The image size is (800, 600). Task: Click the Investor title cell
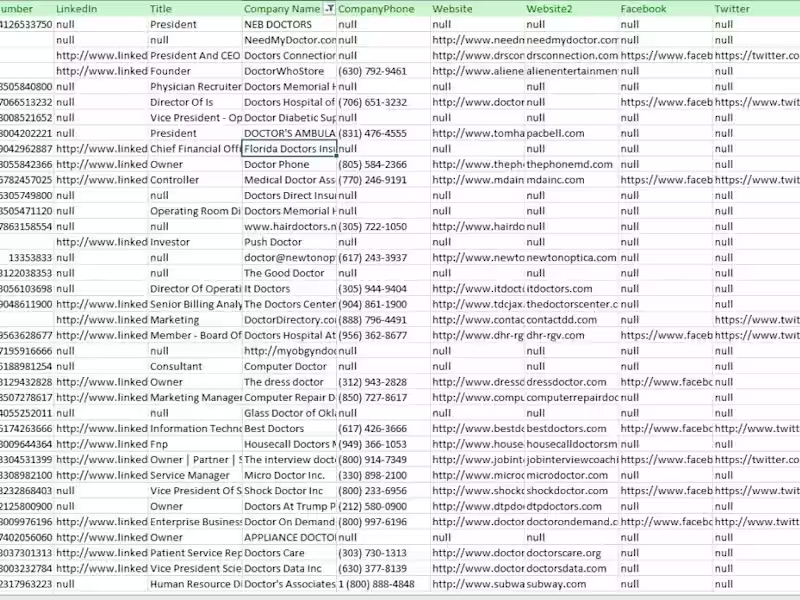195,242
